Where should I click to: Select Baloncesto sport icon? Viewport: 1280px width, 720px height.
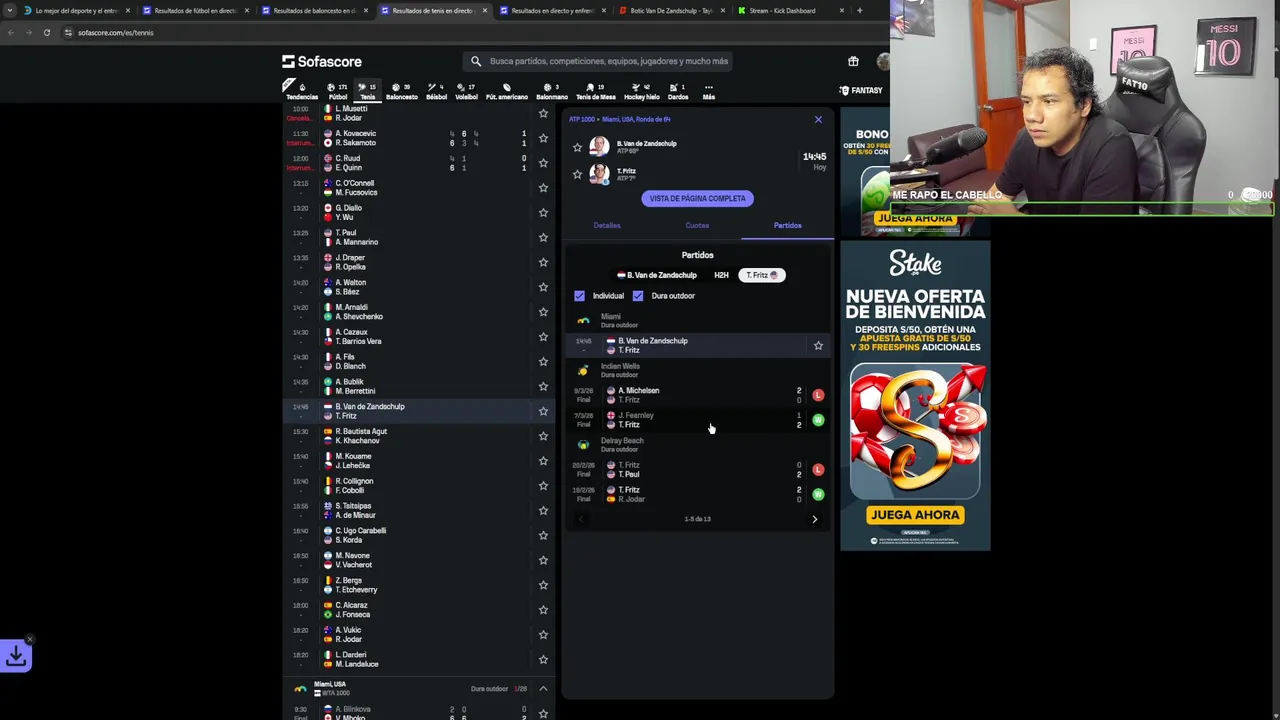coord(401,91)
